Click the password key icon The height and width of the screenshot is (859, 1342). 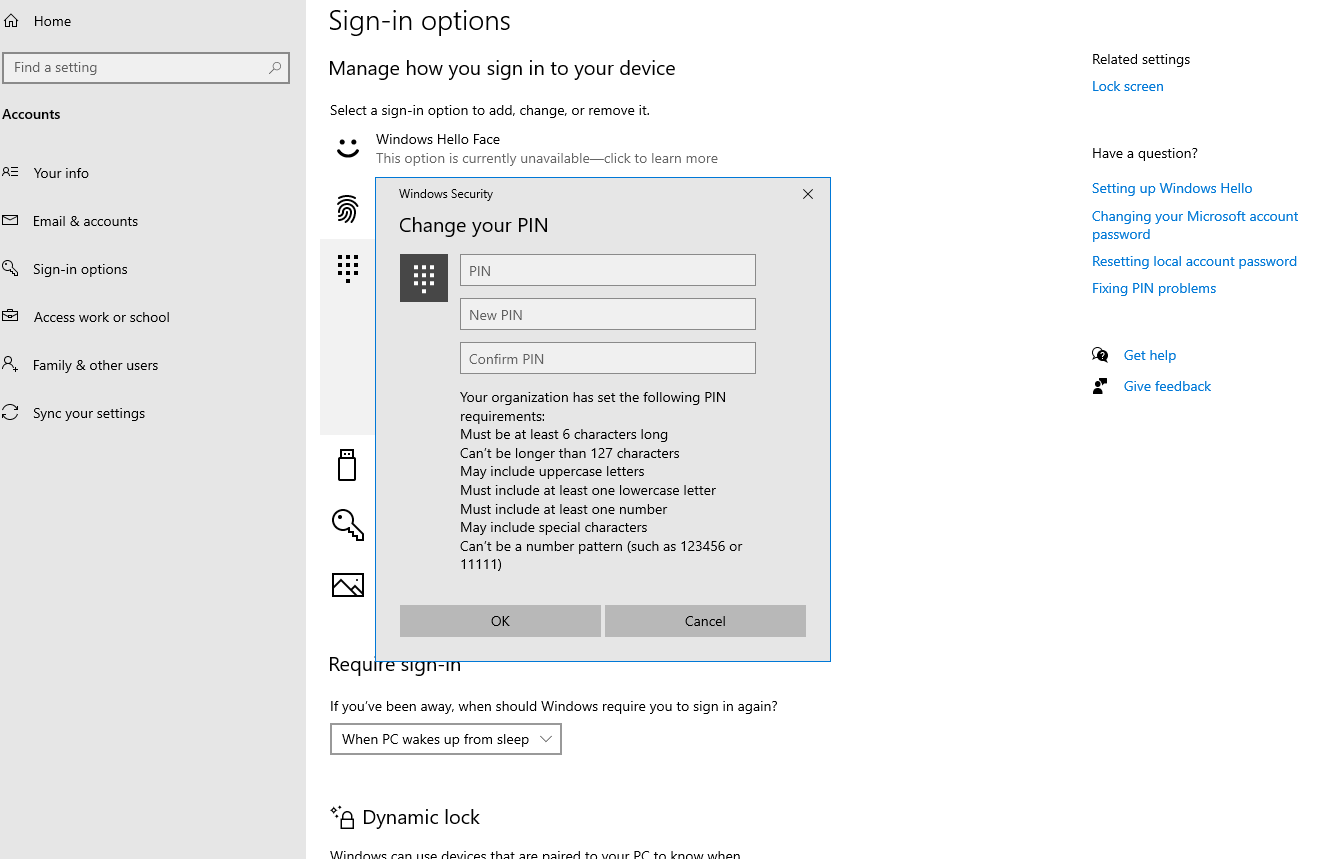347,524
